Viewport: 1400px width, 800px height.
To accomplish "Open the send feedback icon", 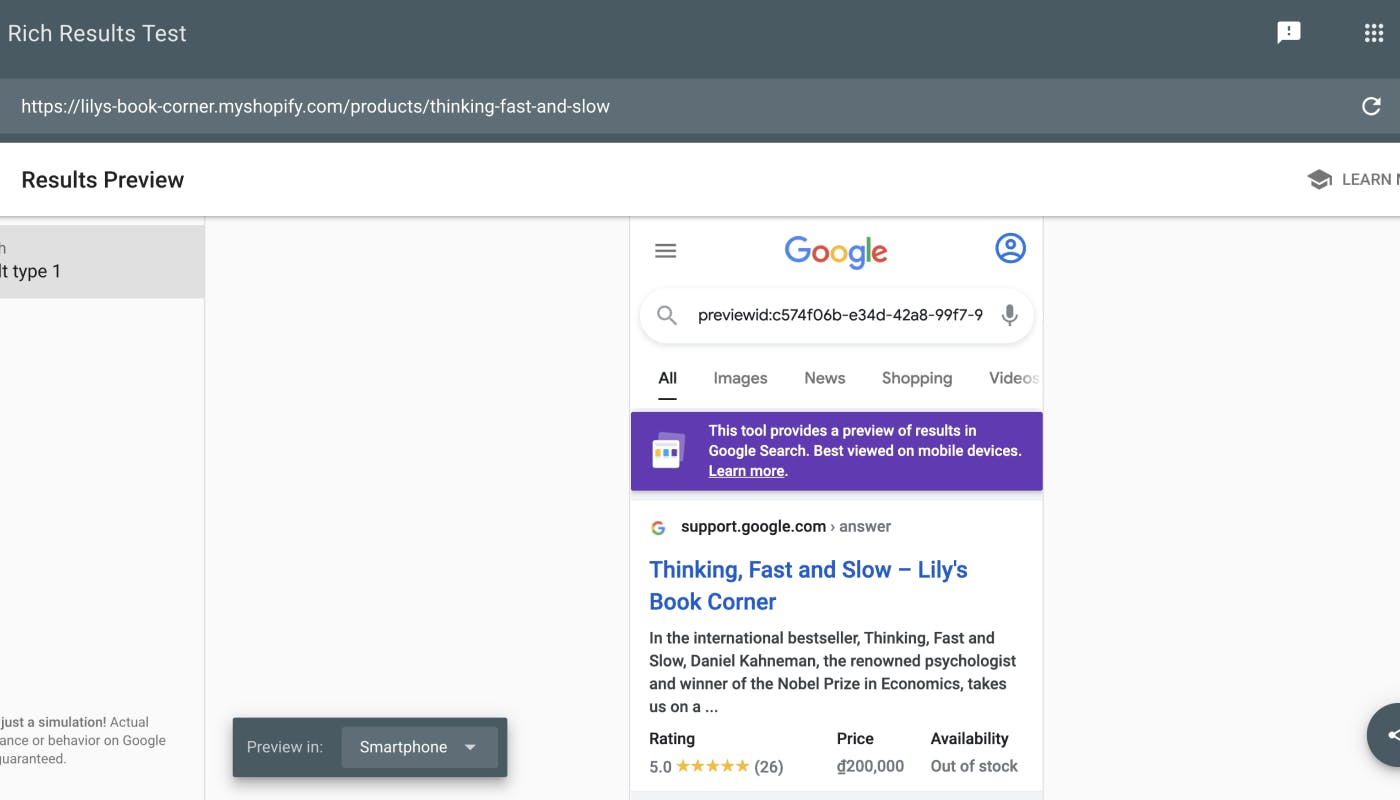I will 1289,33.
